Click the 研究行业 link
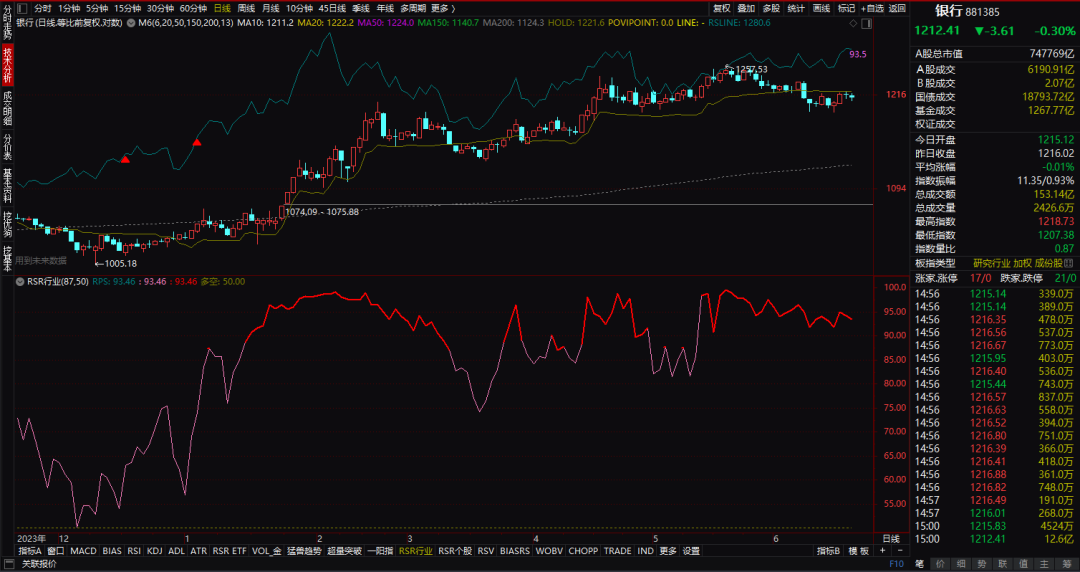1080x572 pixels. coord(991,263)
